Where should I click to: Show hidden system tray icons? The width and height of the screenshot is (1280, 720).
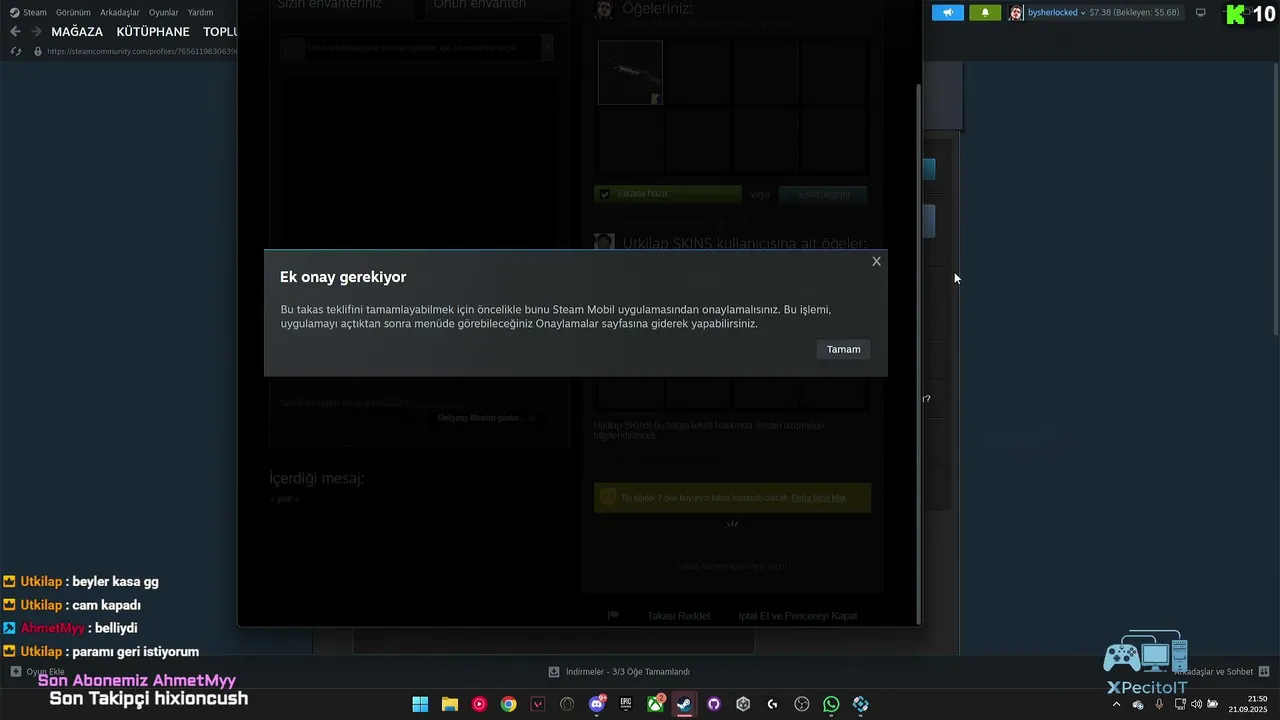(x=1117, y=704)
